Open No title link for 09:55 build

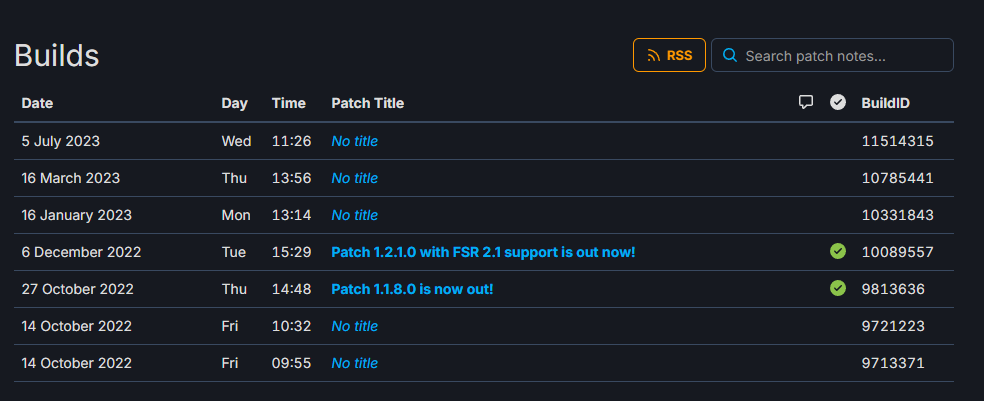(355, 363)
